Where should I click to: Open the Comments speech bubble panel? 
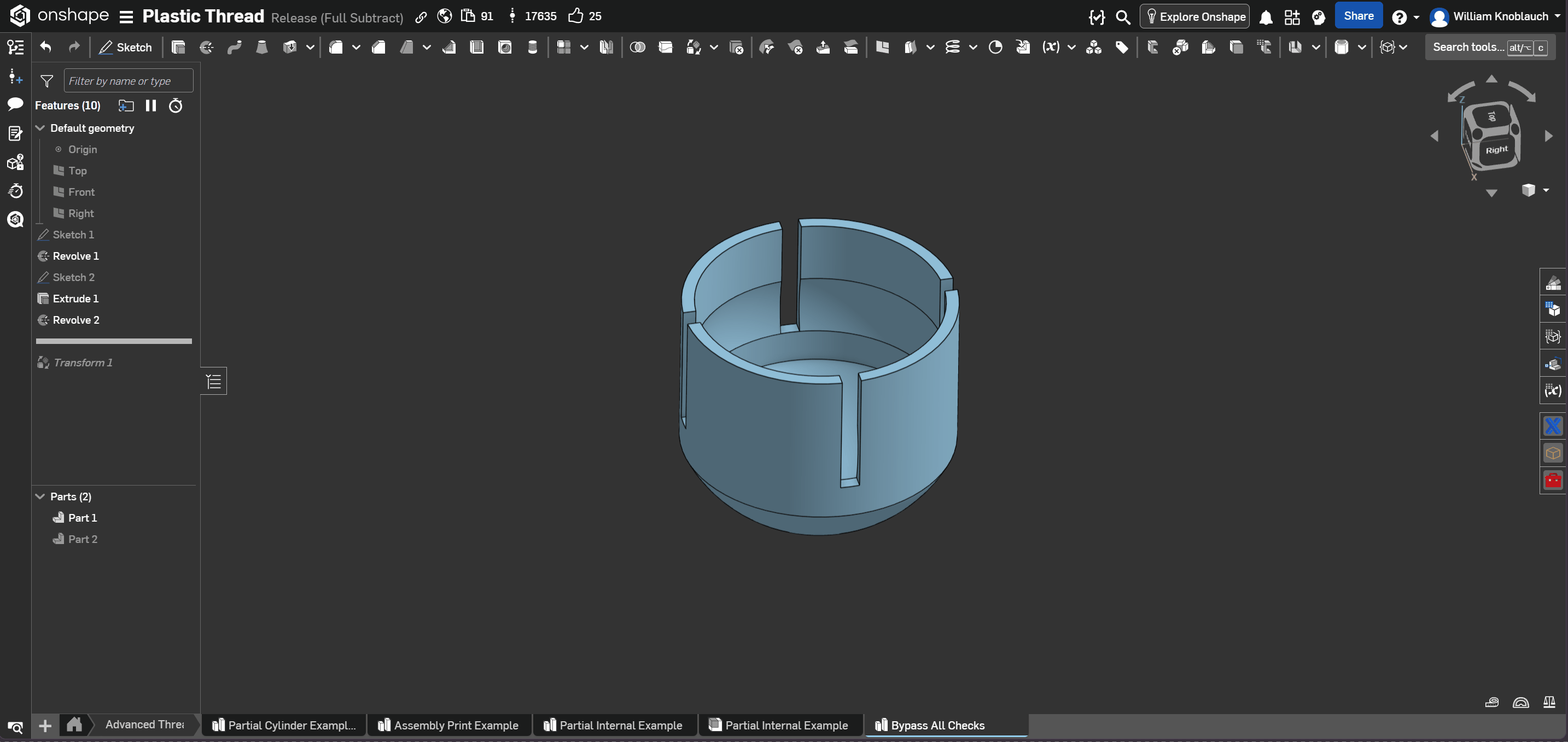click(15, 104)
